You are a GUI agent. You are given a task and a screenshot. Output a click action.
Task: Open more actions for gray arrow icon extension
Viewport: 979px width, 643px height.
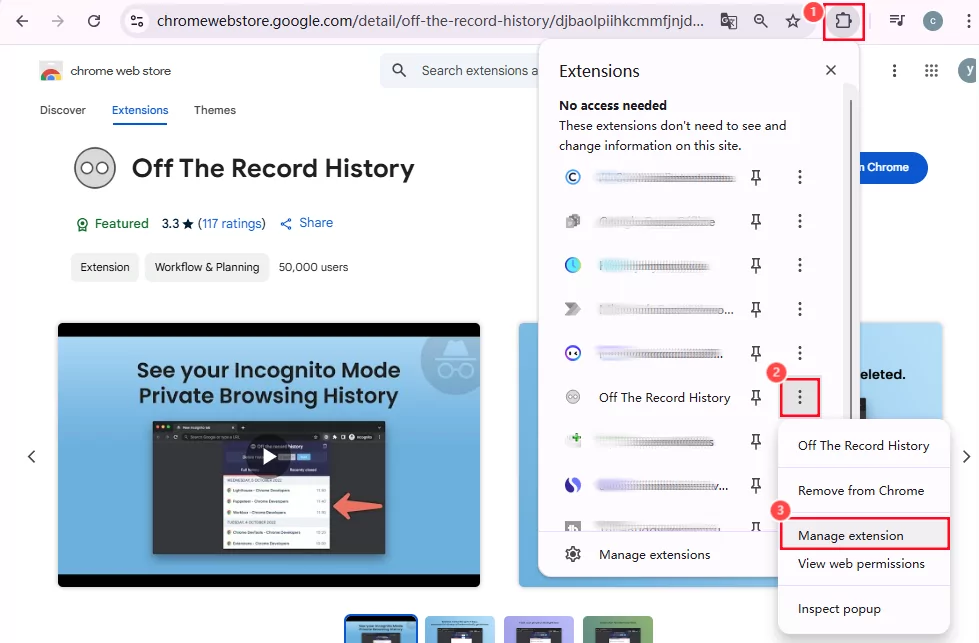[799, 309]
